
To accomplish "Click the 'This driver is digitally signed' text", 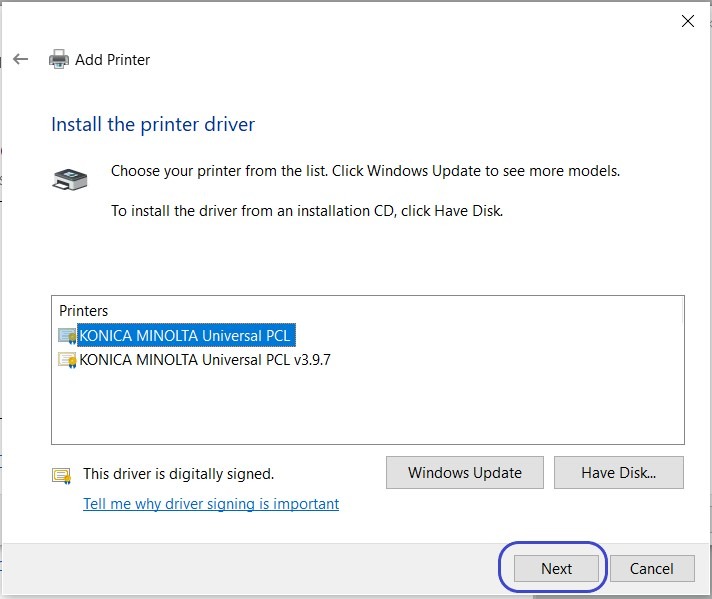I will (178, 474).
